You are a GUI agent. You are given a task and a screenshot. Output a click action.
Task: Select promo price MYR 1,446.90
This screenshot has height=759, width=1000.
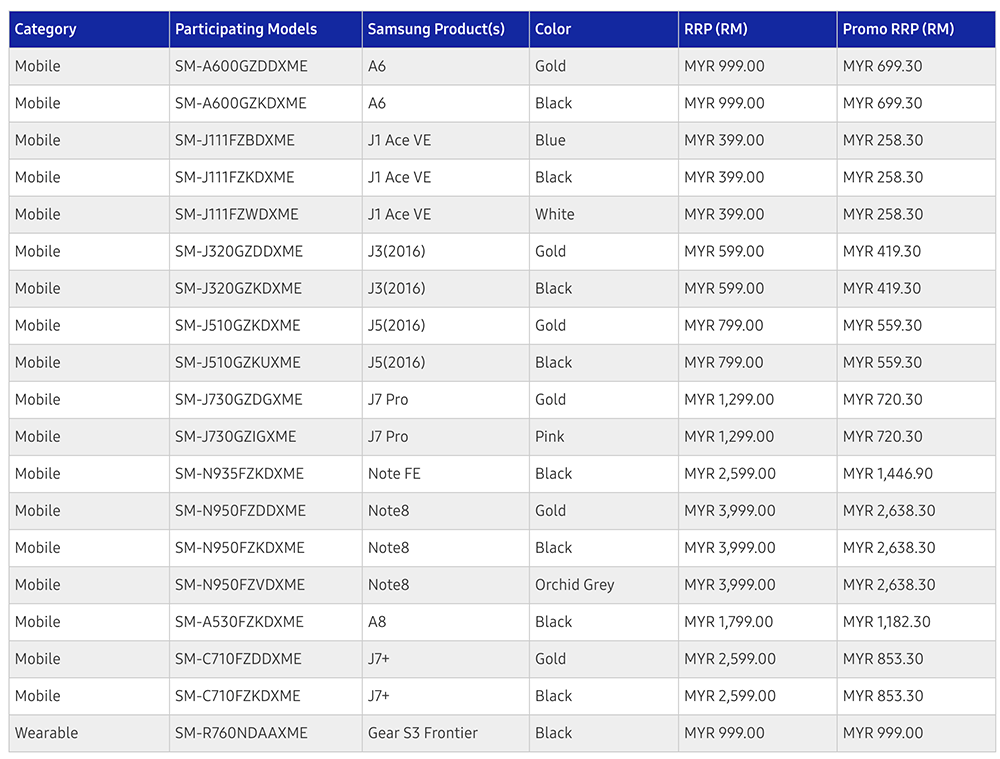(888, 473)
